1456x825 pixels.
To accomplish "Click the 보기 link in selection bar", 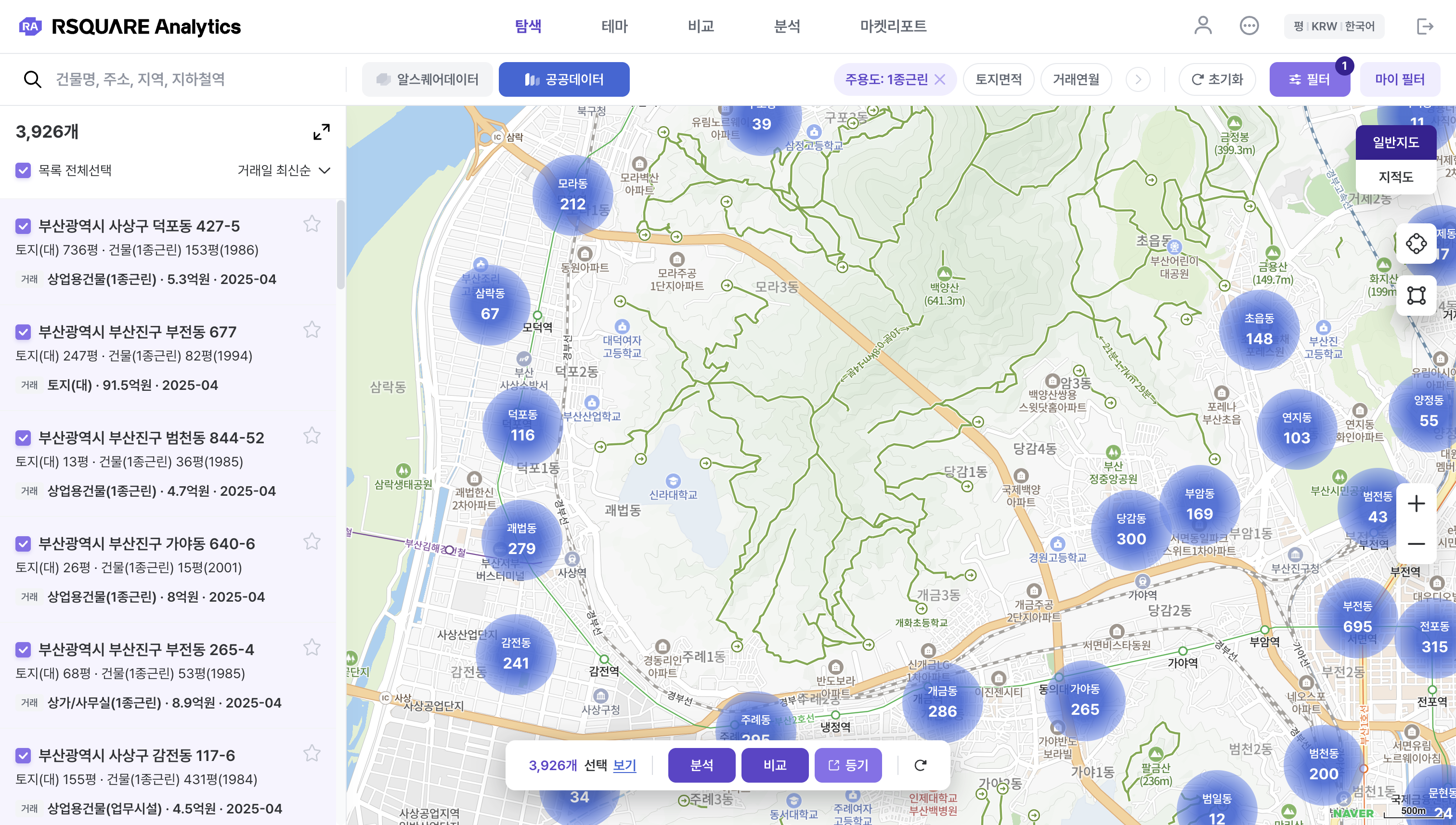I will point(624,765).
